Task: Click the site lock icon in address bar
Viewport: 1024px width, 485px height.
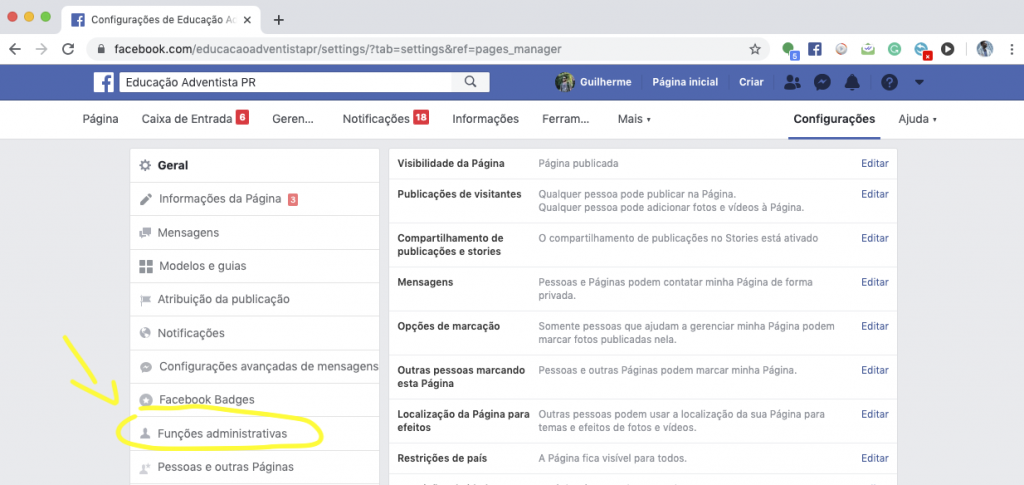Action: (x=101, y=49)
